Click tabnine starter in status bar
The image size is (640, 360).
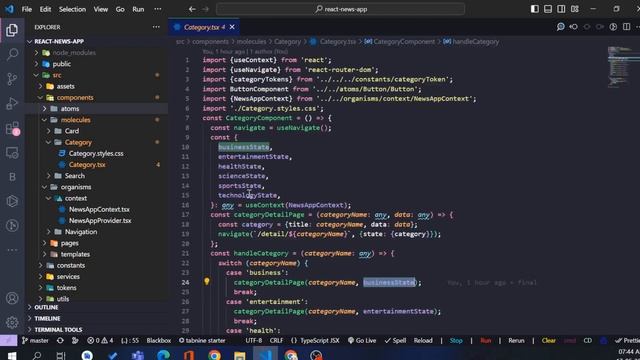(202, 340)
